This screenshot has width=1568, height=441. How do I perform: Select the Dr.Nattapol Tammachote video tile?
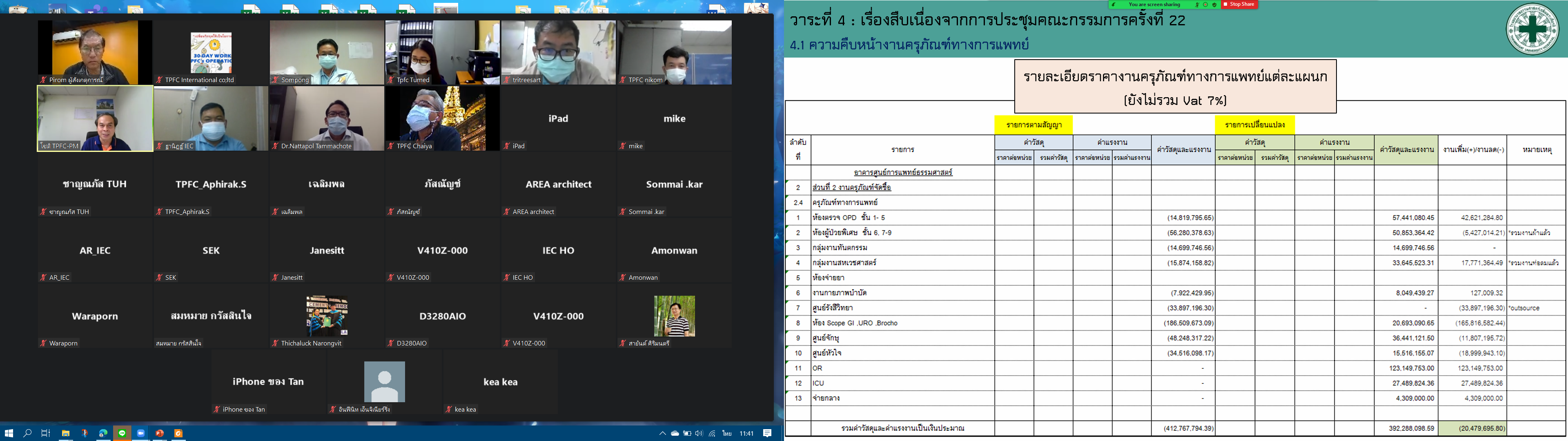[327, 118]
